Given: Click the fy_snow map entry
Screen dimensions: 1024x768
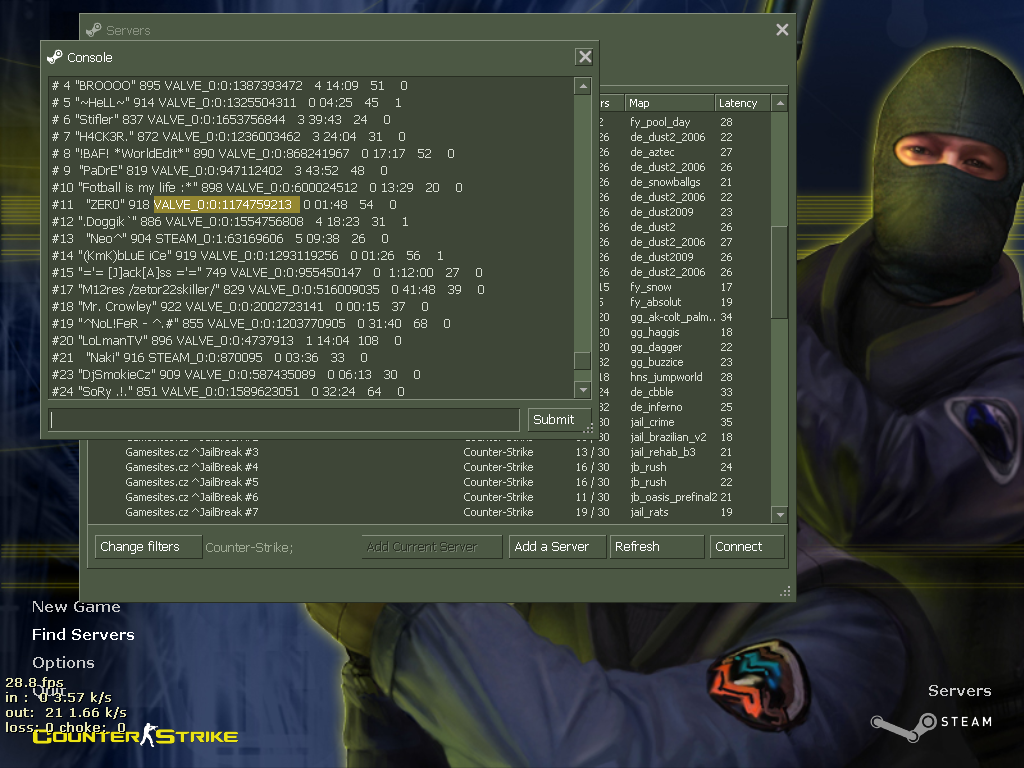Looking at the screenshot, I should [650, 287].
